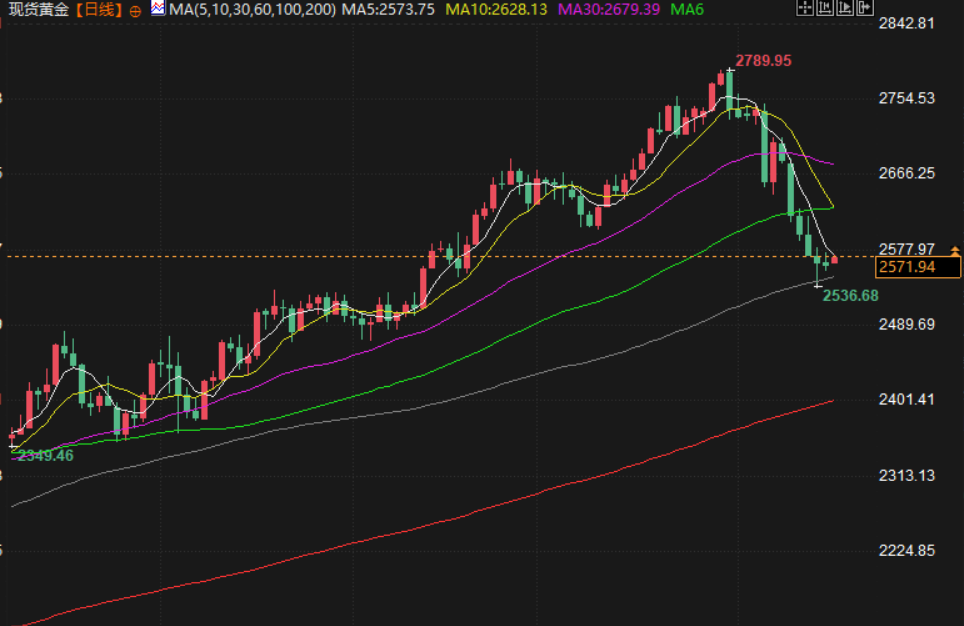Click the jump-to-chart-start axis icon
This screenshot has height=626, width=964.
click(x=825, y=7)
